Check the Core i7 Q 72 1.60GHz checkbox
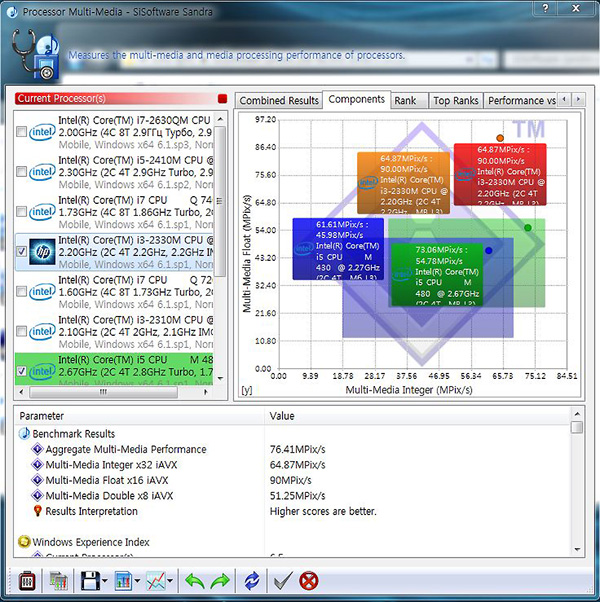The width and height of the screenshot is (600, 602). click(x=21, y=291)
